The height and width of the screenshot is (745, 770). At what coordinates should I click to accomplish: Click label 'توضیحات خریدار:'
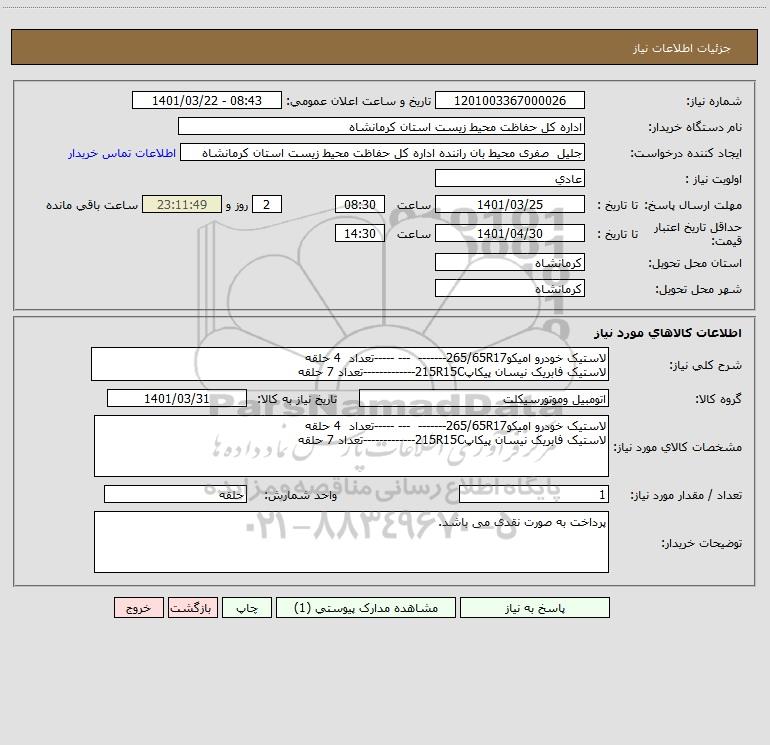coord(701,544)
